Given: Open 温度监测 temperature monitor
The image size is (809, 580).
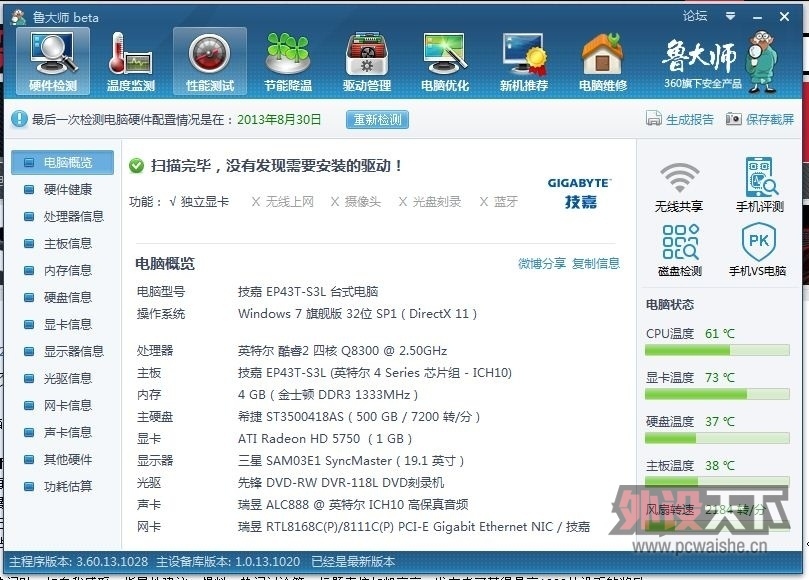Looking at the screenshot, I should pyautogui.click(x=131, y=61).
